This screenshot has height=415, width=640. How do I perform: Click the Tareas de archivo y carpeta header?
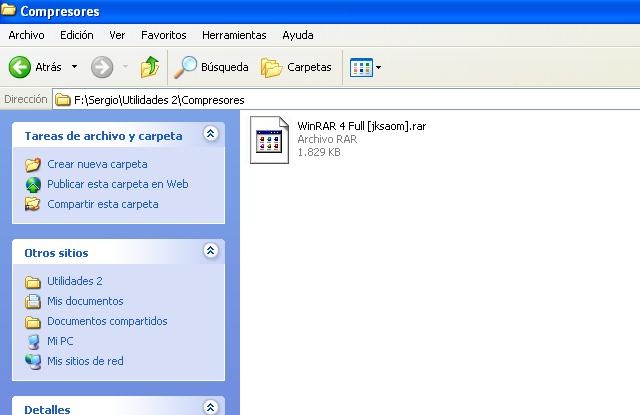click(x=103, y=136)
